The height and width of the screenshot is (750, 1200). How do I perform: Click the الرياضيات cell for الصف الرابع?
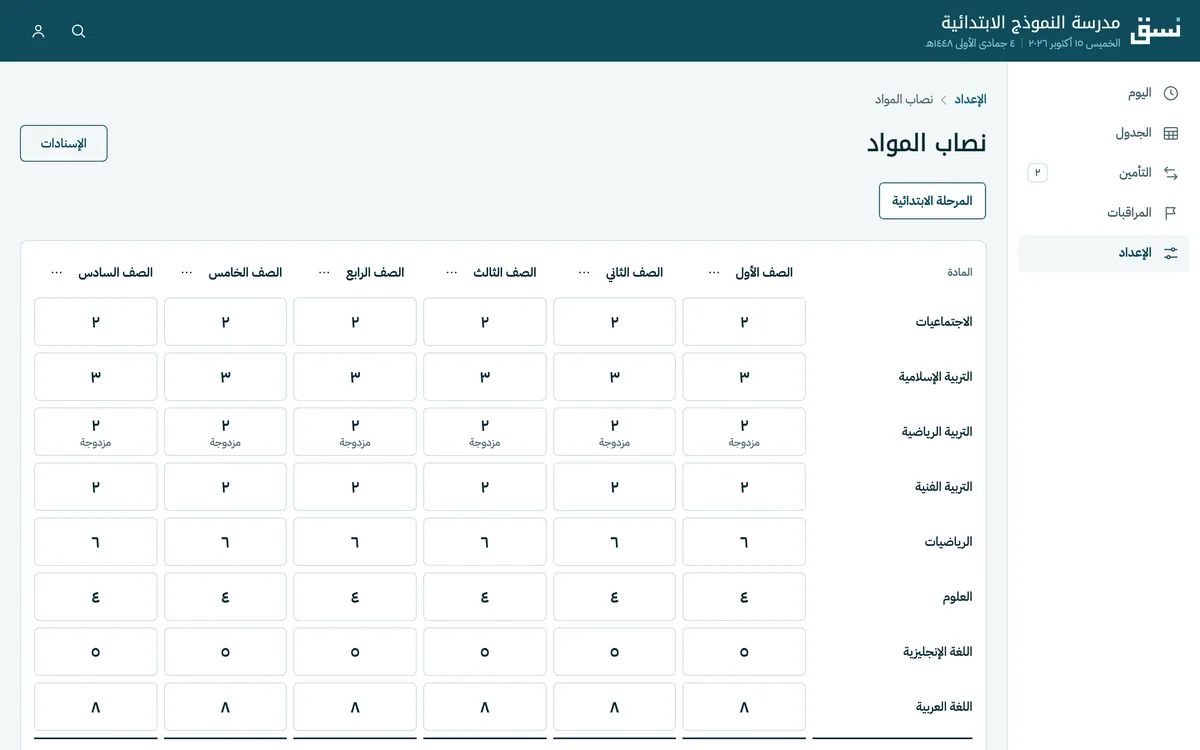(355, 542)
